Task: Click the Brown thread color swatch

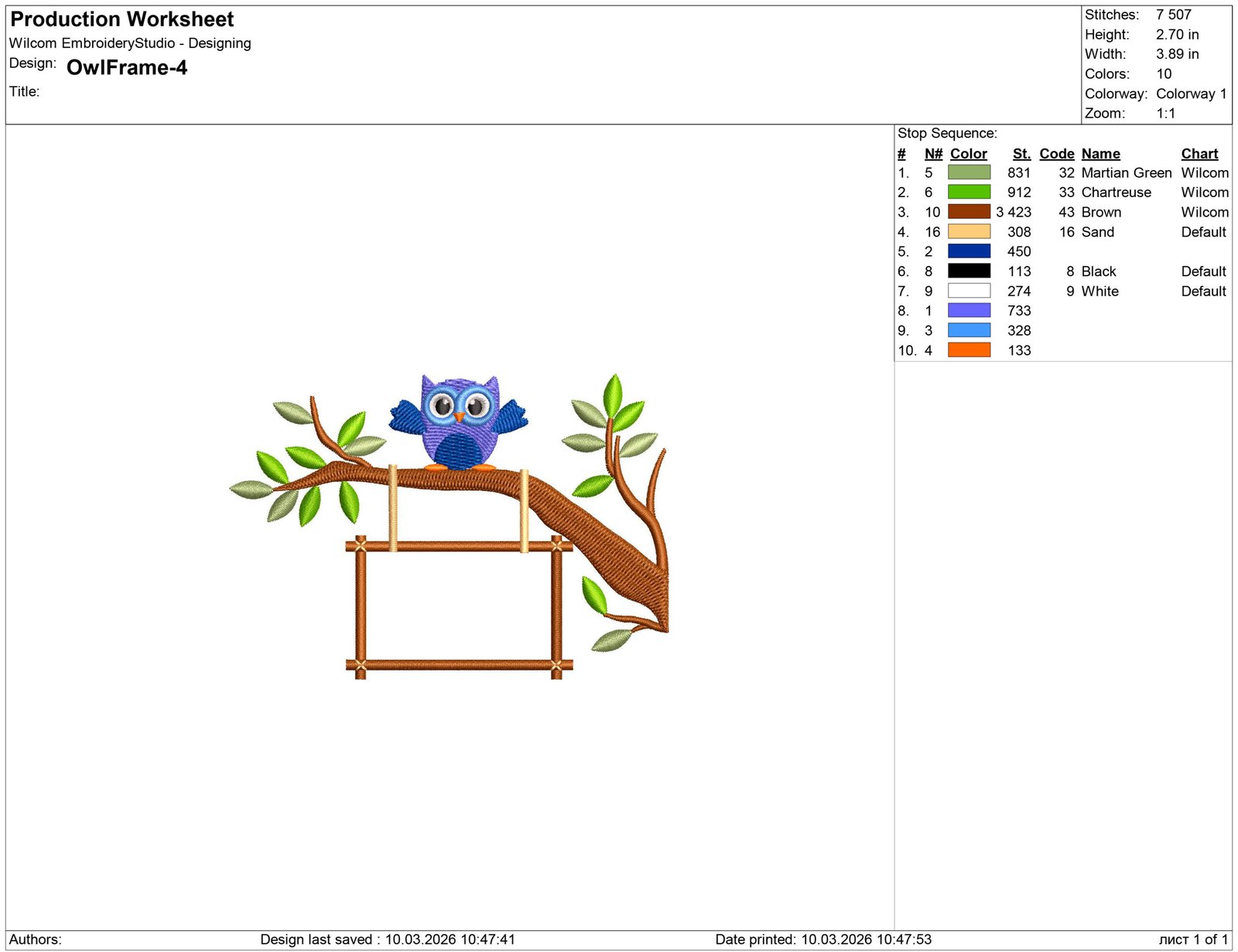Action: [969, 212]
